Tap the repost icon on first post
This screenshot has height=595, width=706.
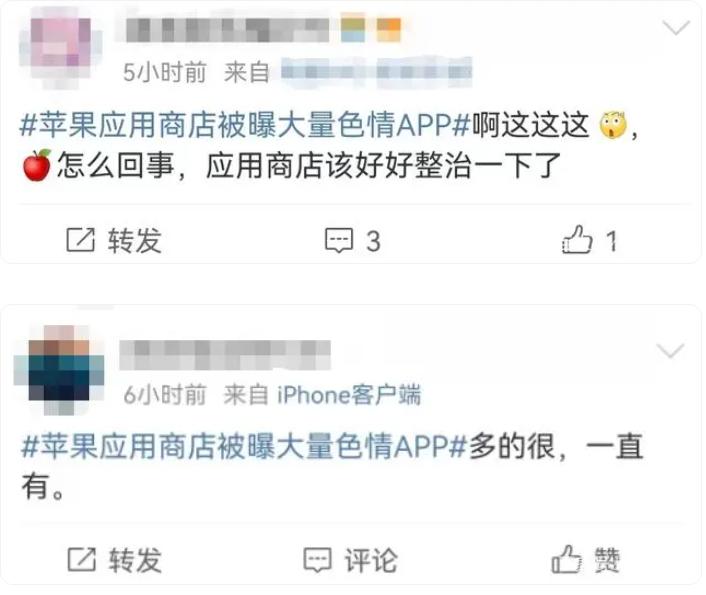pyautogui.click(x=81, y=240)
